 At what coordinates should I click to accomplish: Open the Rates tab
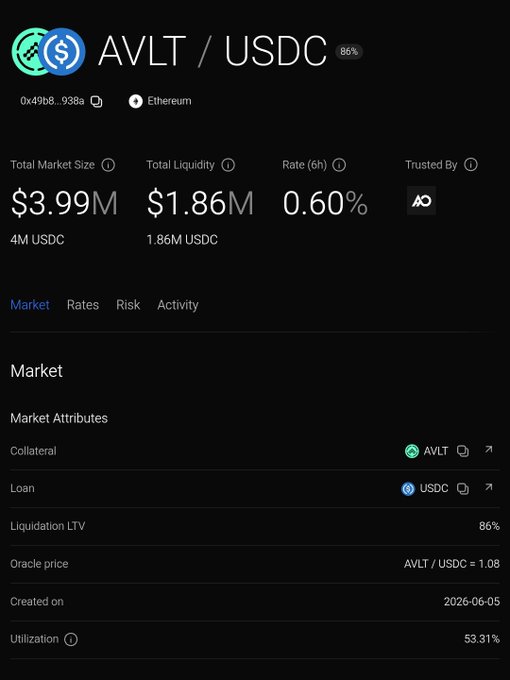click(x=83, y=305)
